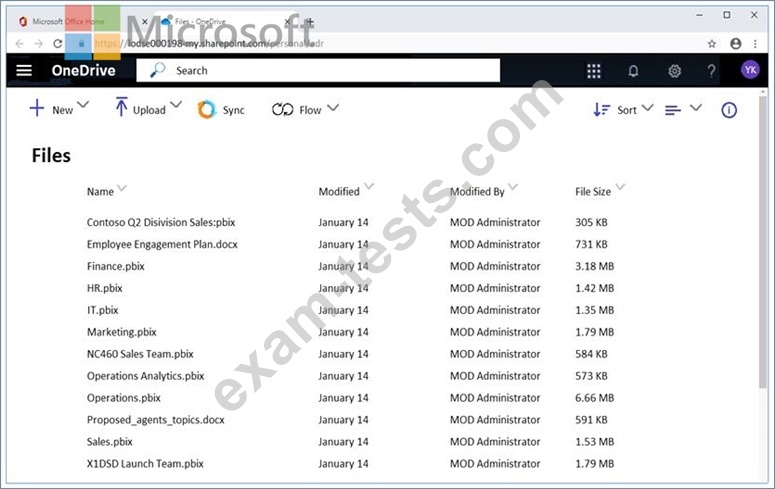The width and height of the screenshot is (775, 489).
Task: Open the information details pane icon
Action: tap(729, 110)
